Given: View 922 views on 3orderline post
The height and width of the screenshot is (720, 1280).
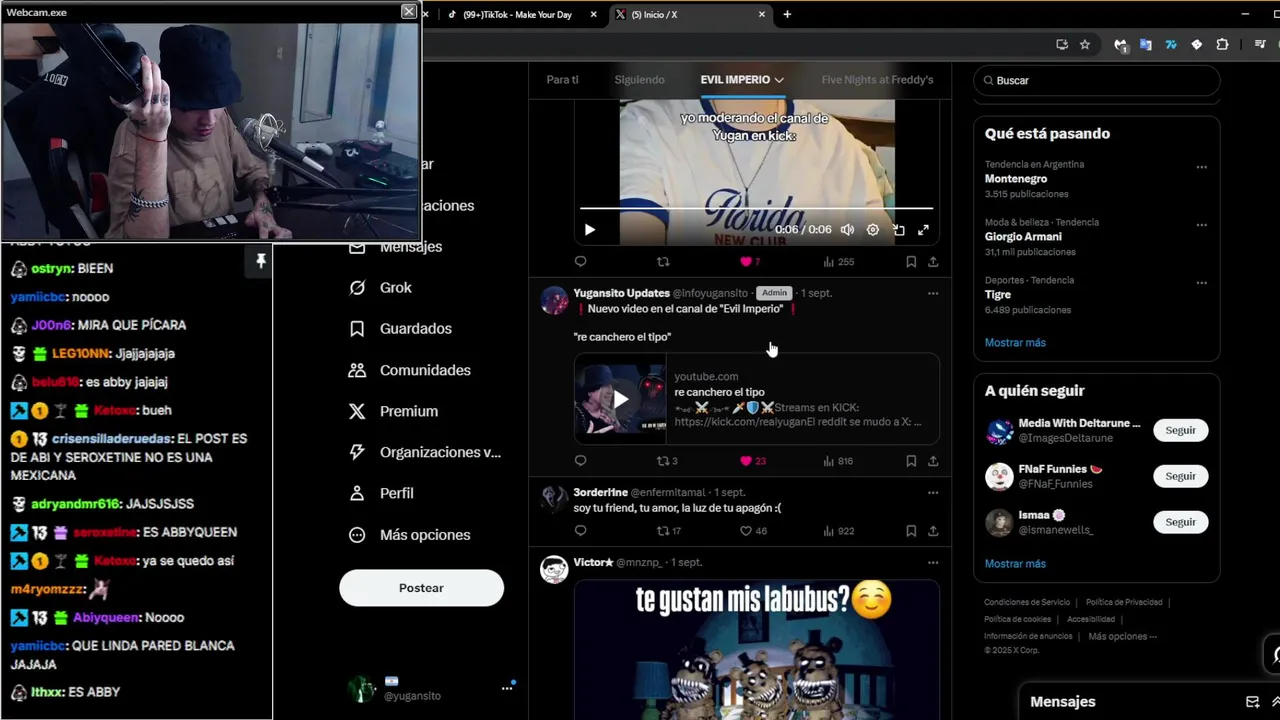Looking at the screenshot, I should pos(838,531).
